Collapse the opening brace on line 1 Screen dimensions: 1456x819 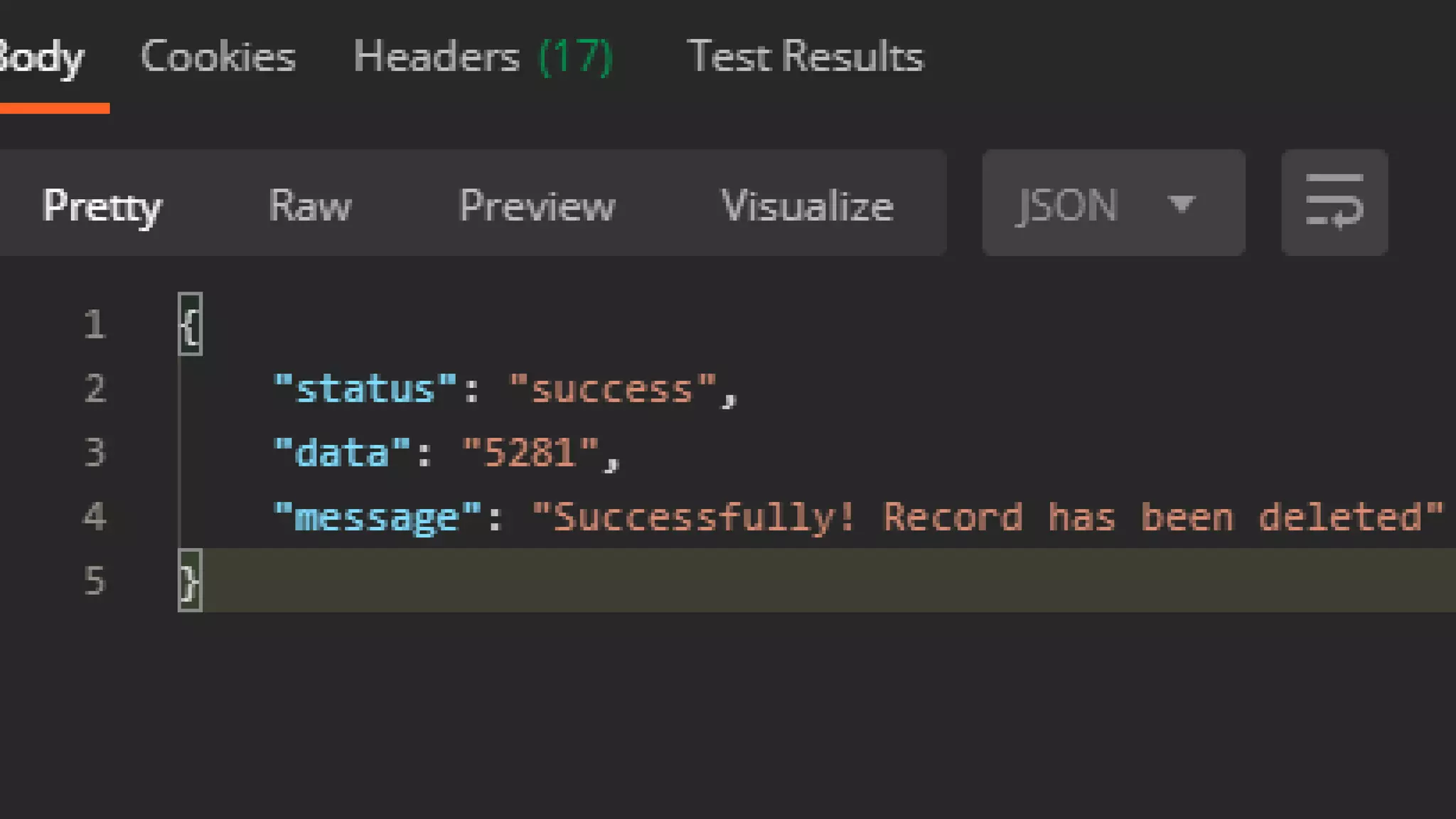190,324
